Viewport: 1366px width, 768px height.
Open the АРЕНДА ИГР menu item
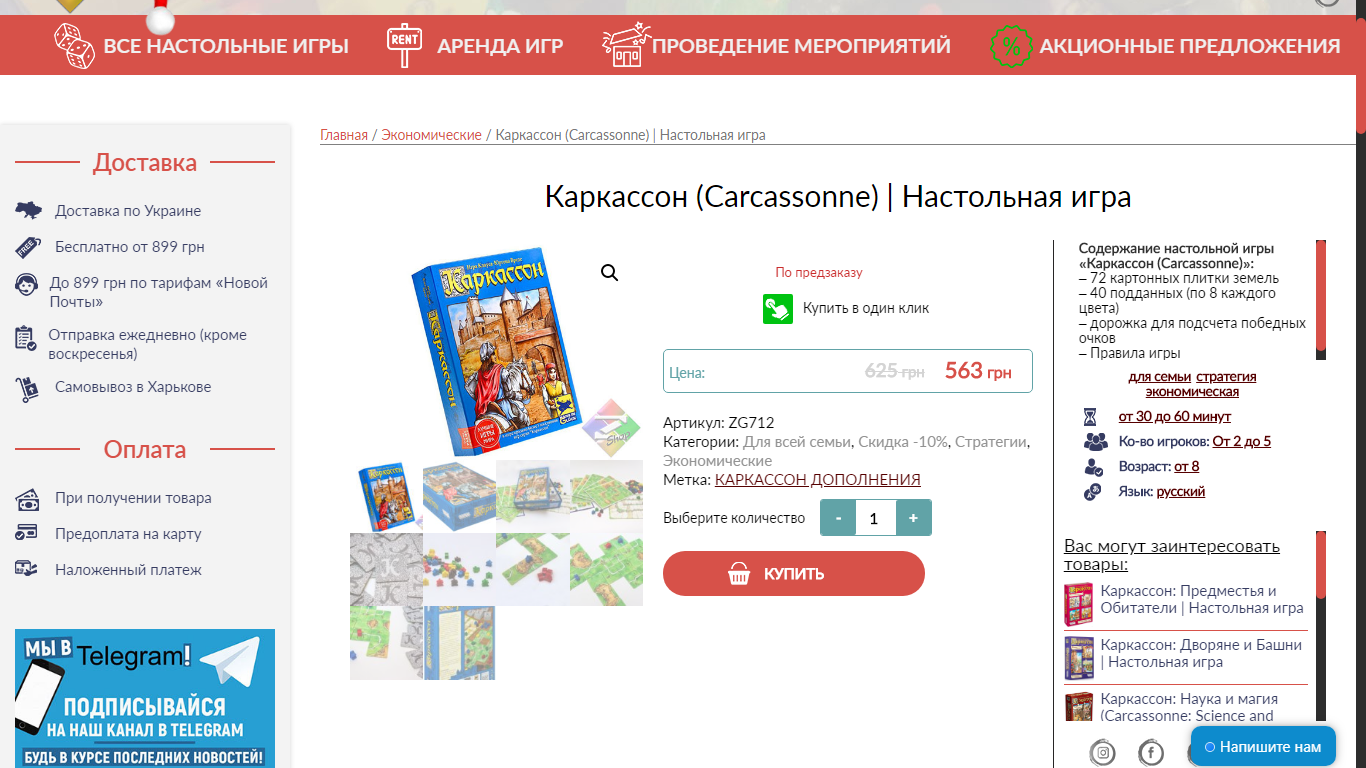[500, 46]
